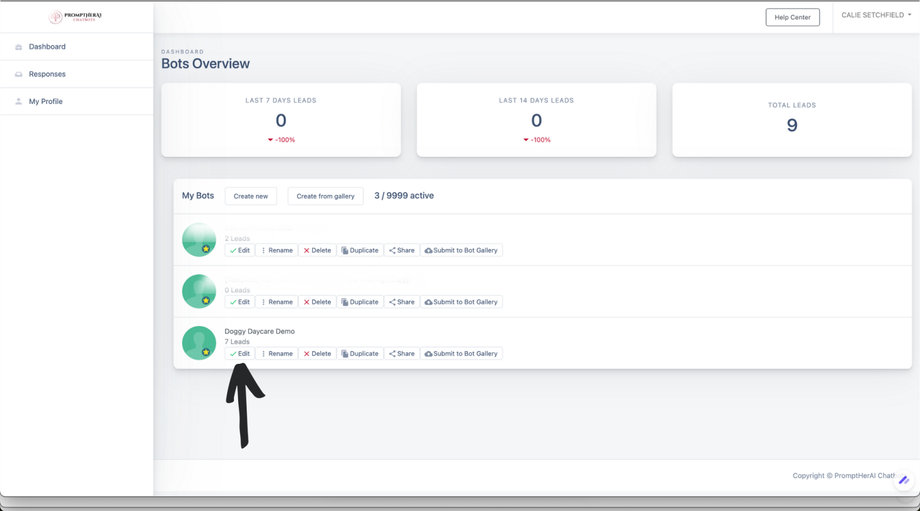This screenshot has width=920, height=511.
Task: Edit the Doggy Daycare Demo bot
Action: pyautogui.click(x=240, y=354)
